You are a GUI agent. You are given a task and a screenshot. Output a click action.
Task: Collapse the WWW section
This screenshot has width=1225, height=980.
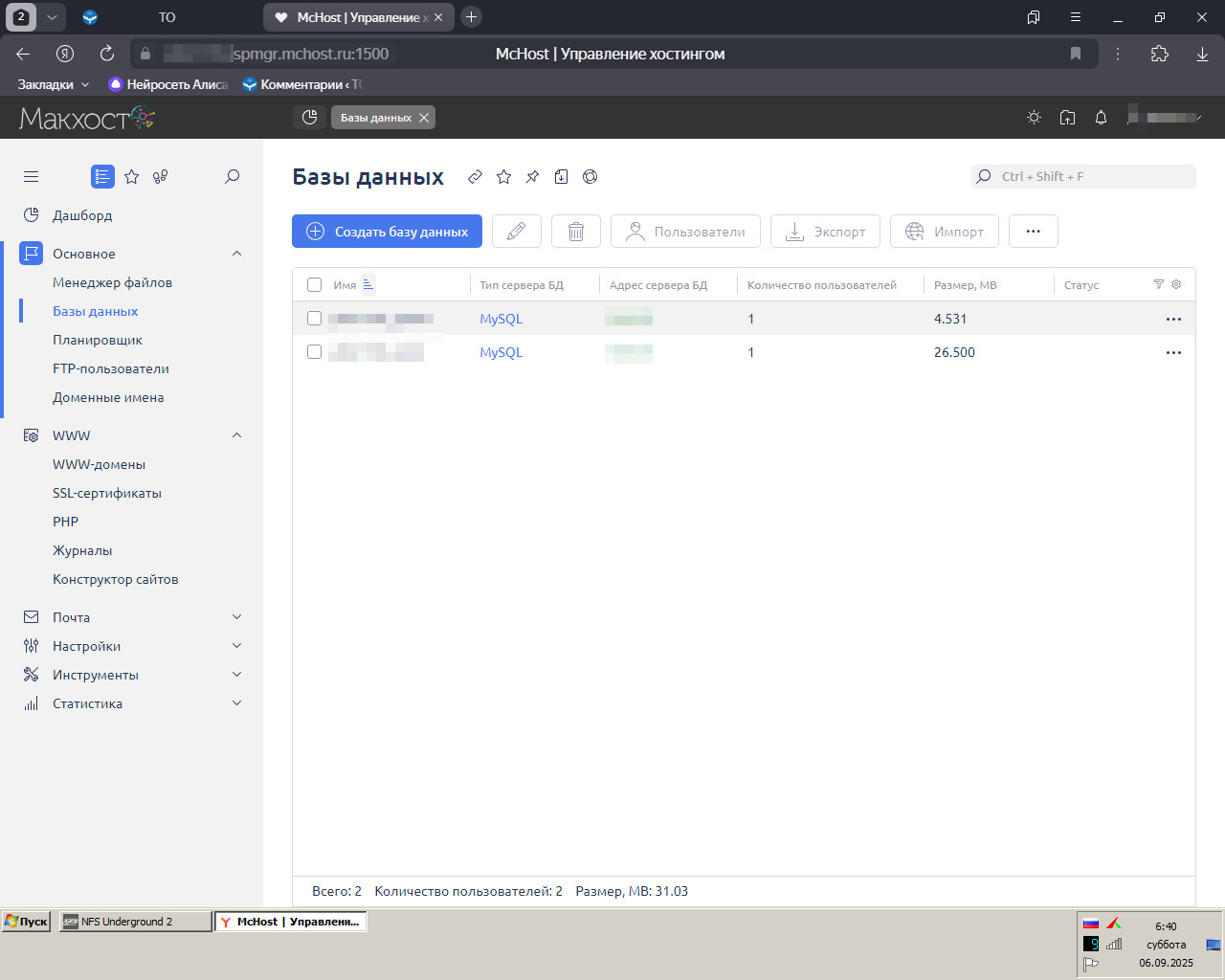tap(237, 435)
